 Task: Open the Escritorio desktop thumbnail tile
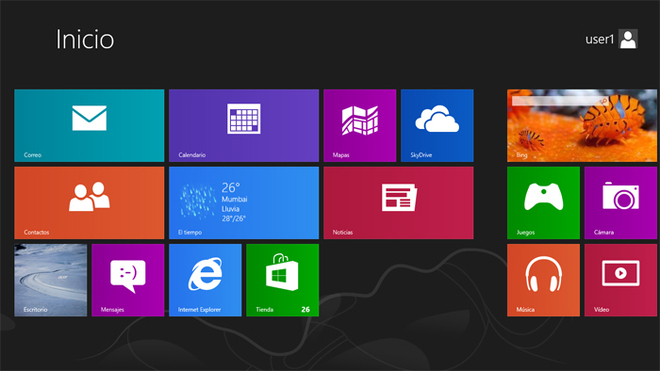tap(51, 280)
